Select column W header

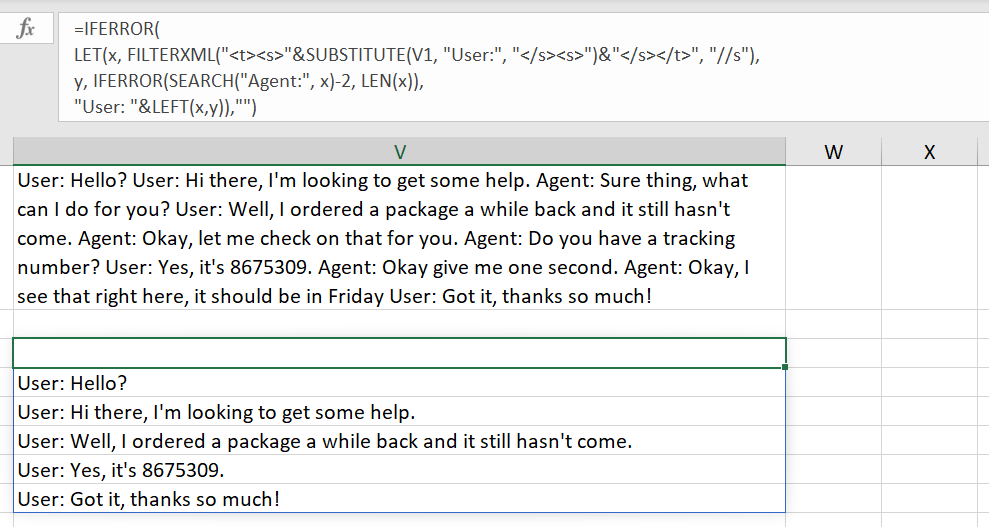pyautogui.click(x=833, y=152)
